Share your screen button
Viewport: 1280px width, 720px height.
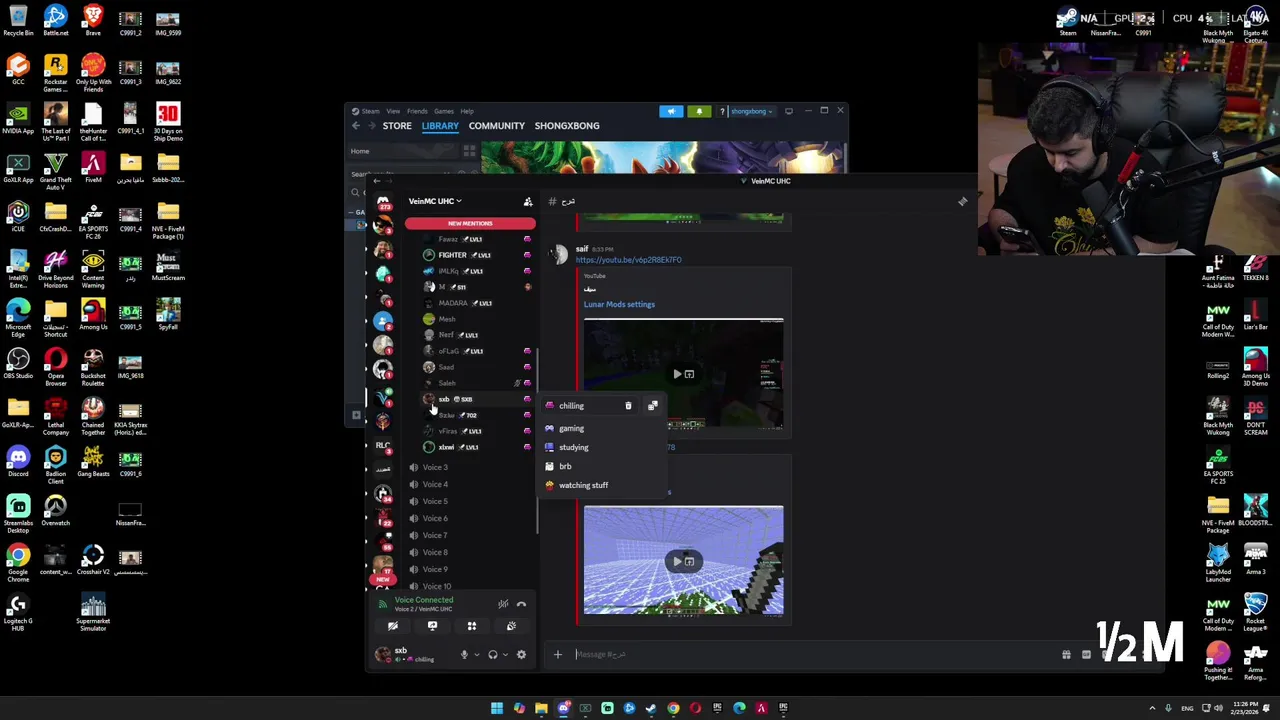click(x=432, y=626)
